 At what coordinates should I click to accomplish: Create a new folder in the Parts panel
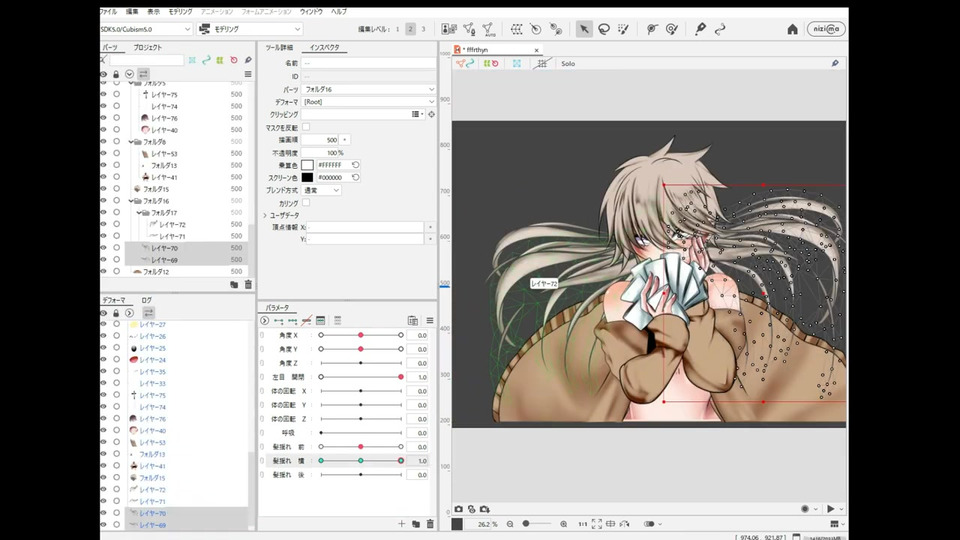click(234, 284)
